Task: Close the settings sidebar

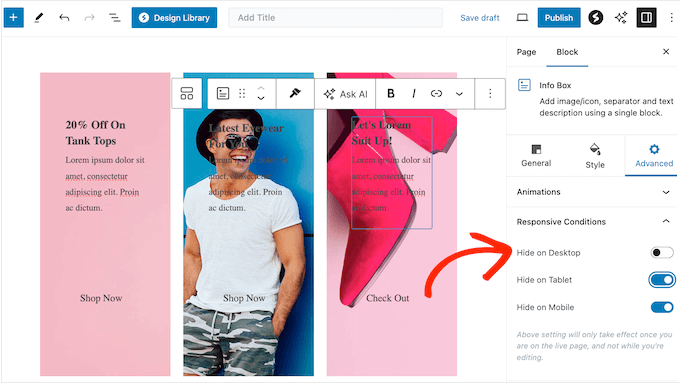Action: [666, 52]
